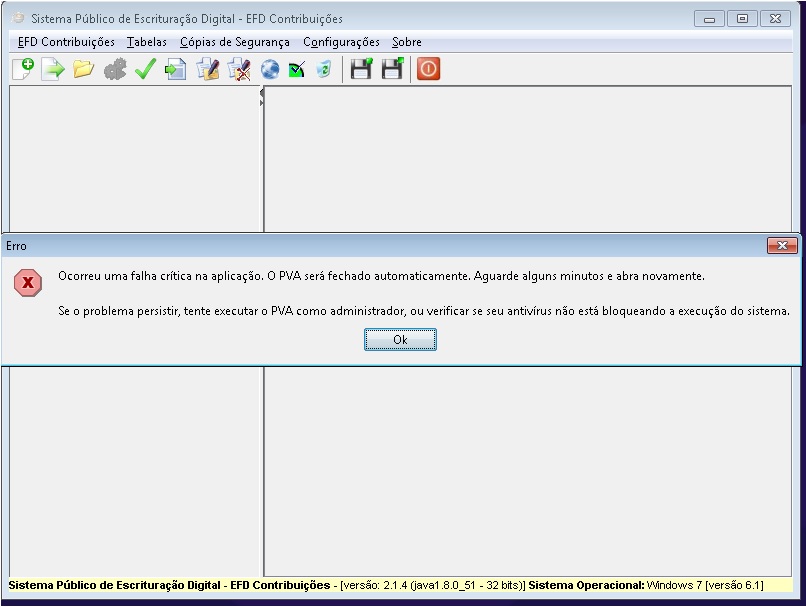Open the yellow folder icon in toolbar
The width and height of the screenshot is (806, 607).
83,69
